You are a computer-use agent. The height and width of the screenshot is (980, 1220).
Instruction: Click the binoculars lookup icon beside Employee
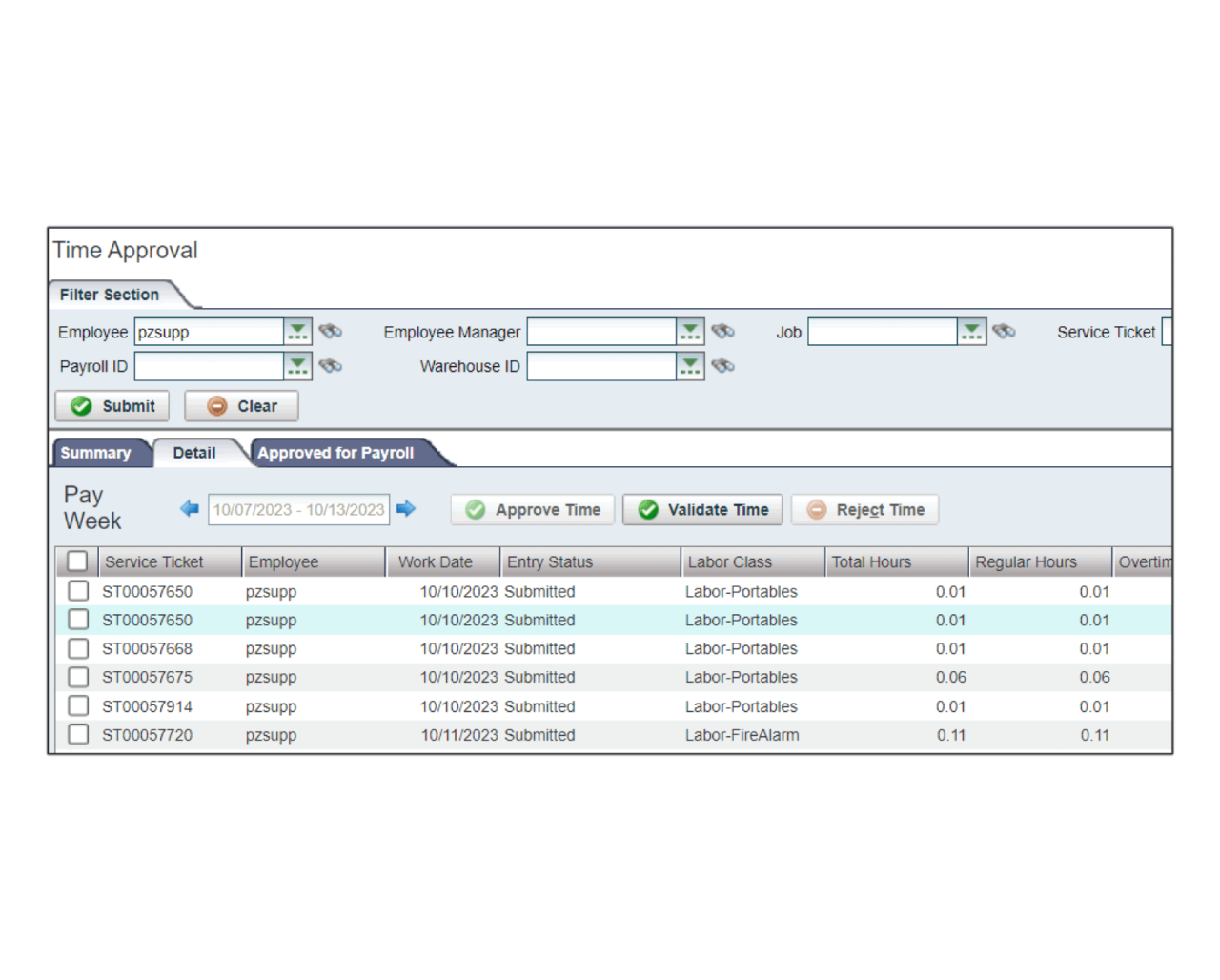pos(330,332)
